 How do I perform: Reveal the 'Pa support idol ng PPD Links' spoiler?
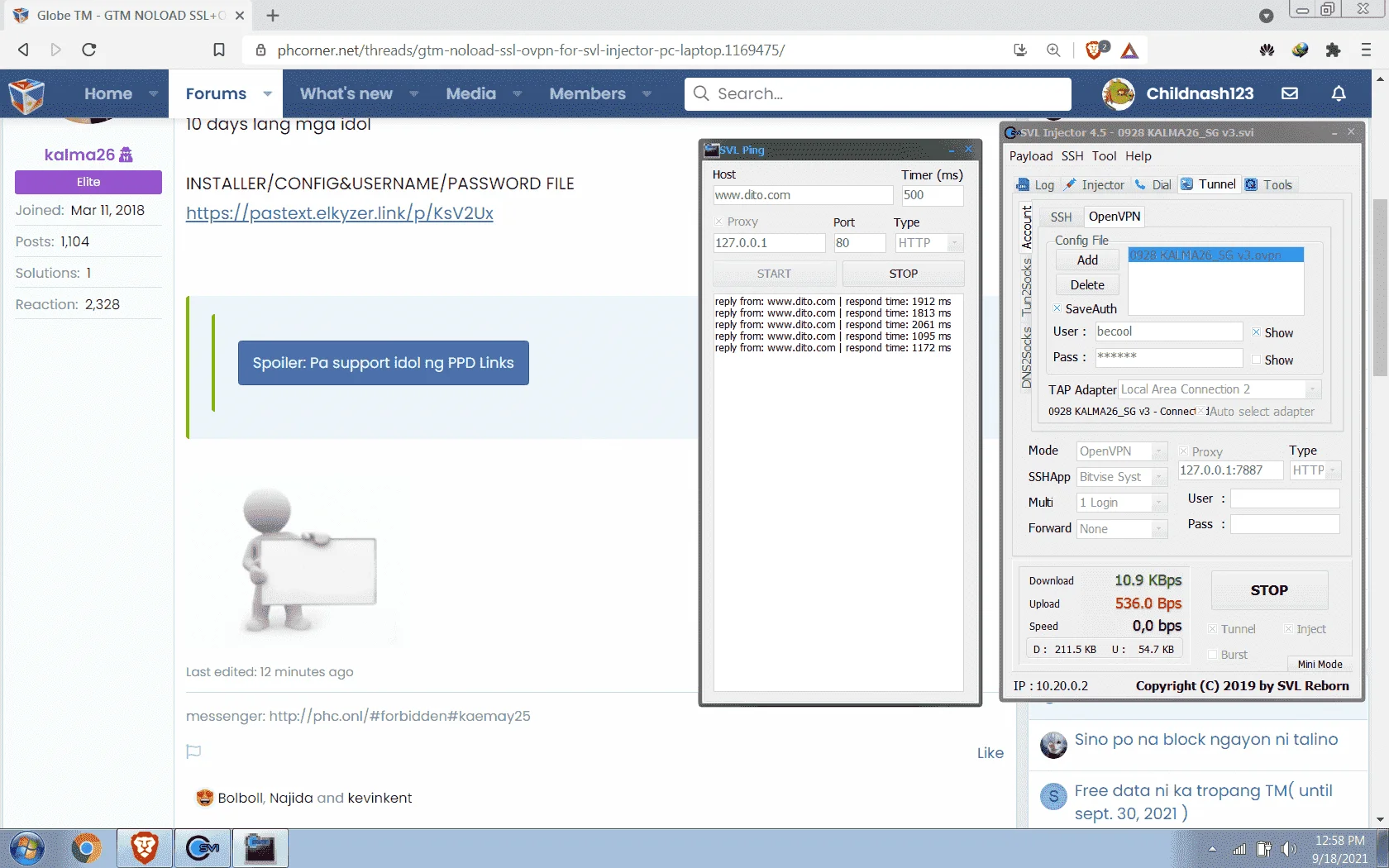tap(384, 363)
